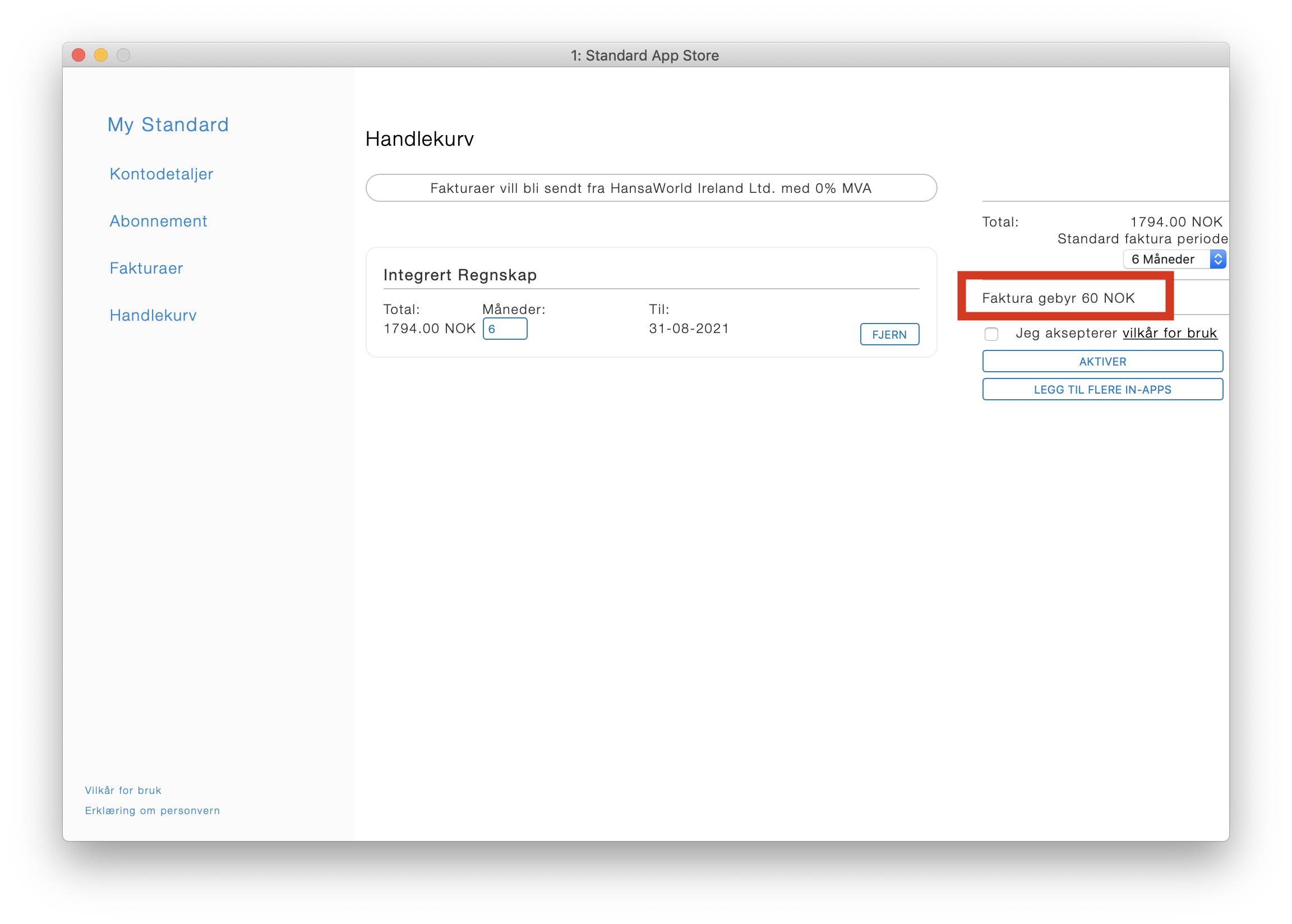Minimize the window with the yellow button
Image resolution: width=1292 pixels, height=924 pixels.
101,55
